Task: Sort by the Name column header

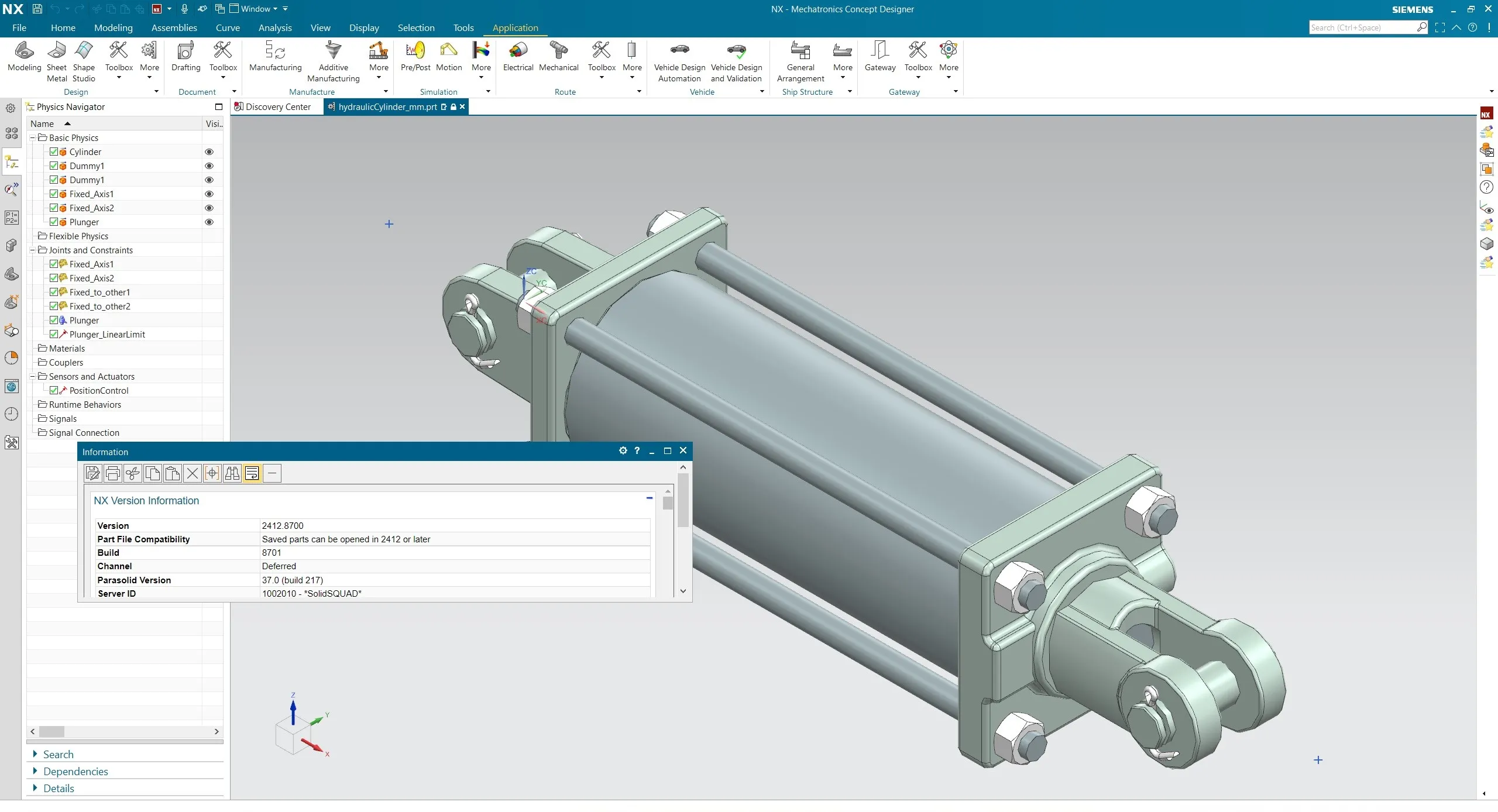Action: [x=42, y=123]
